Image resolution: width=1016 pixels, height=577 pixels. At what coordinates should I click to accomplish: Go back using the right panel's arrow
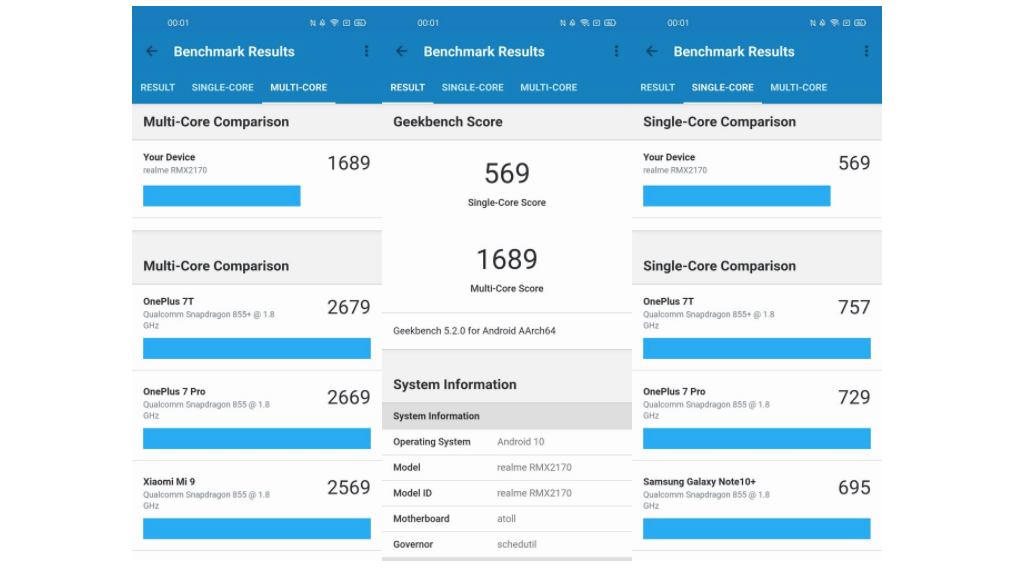pos(652,52)
